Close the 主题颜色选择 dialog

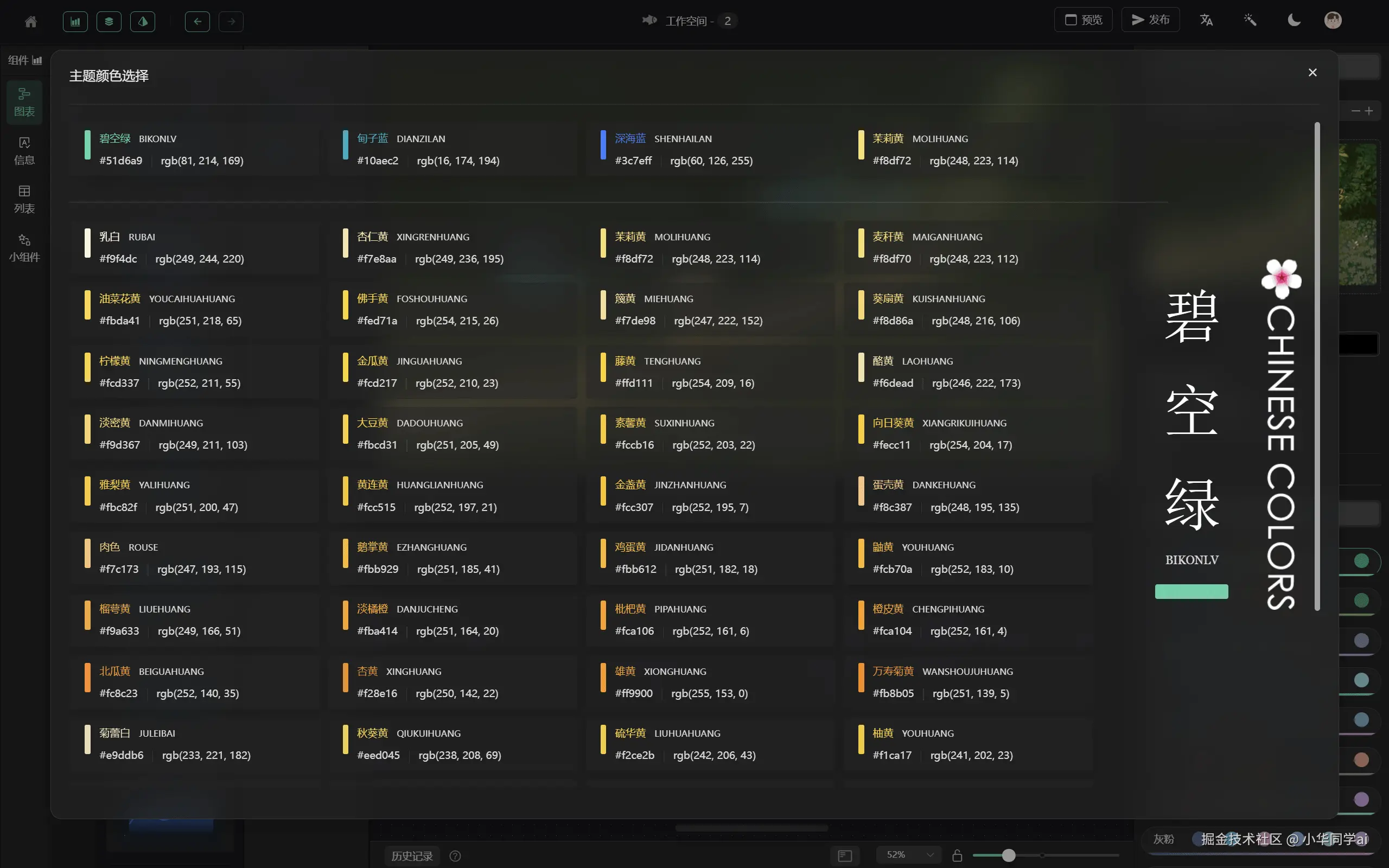[1312, 72]
